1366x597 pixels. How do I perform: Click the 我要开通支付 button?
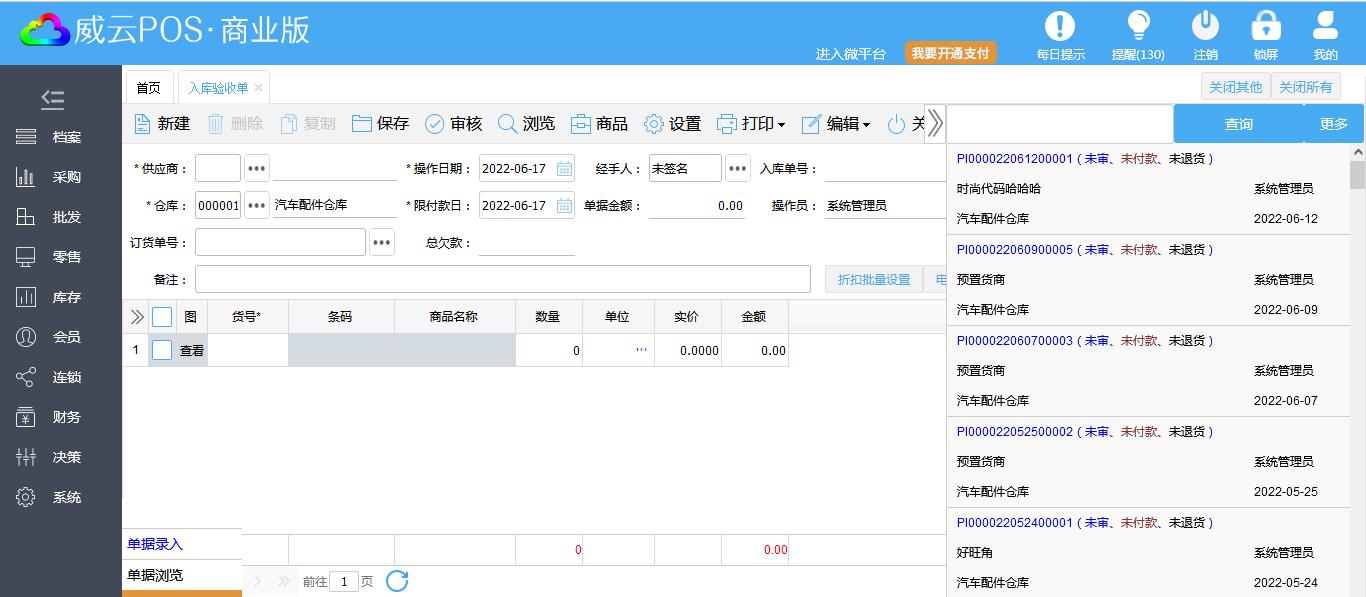tap(950, 53)
